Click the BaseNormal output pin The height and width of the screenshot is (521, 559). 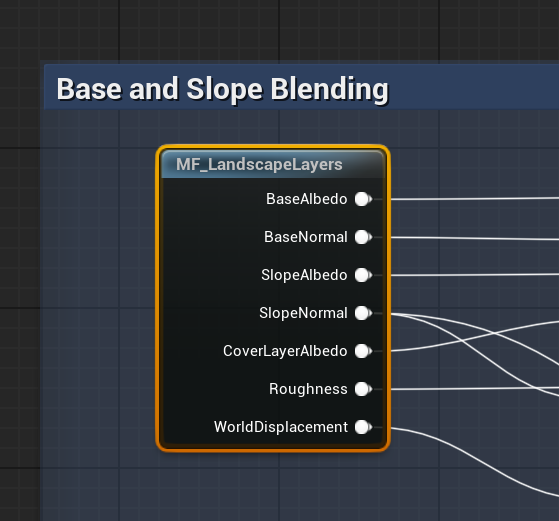point(363,237)
